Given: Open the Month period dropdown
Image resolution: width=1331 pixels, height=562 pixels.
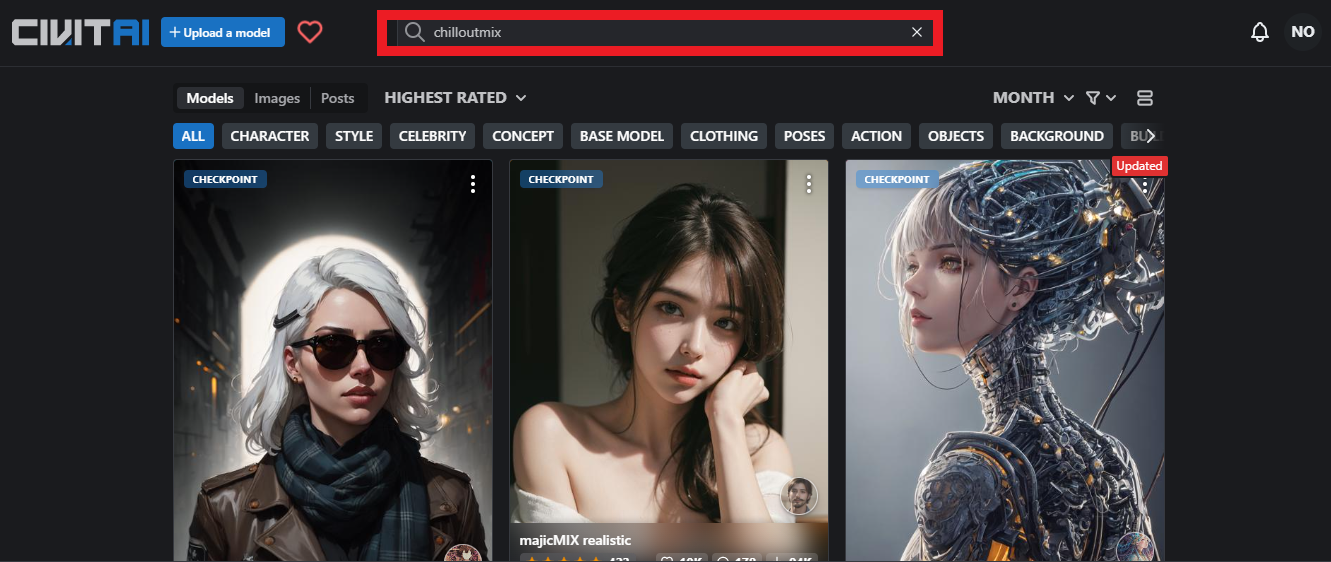Looking at the screenshot, I should point(1033,98).
